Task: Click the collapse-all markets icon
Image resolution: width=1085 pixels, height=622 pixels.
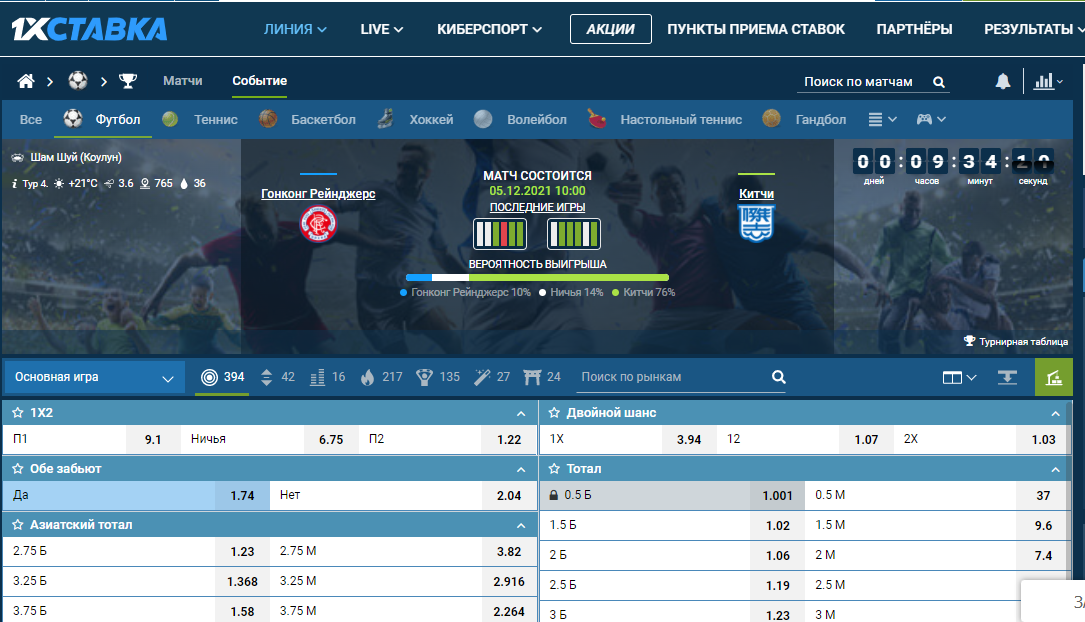Action: click(1007, 377)
